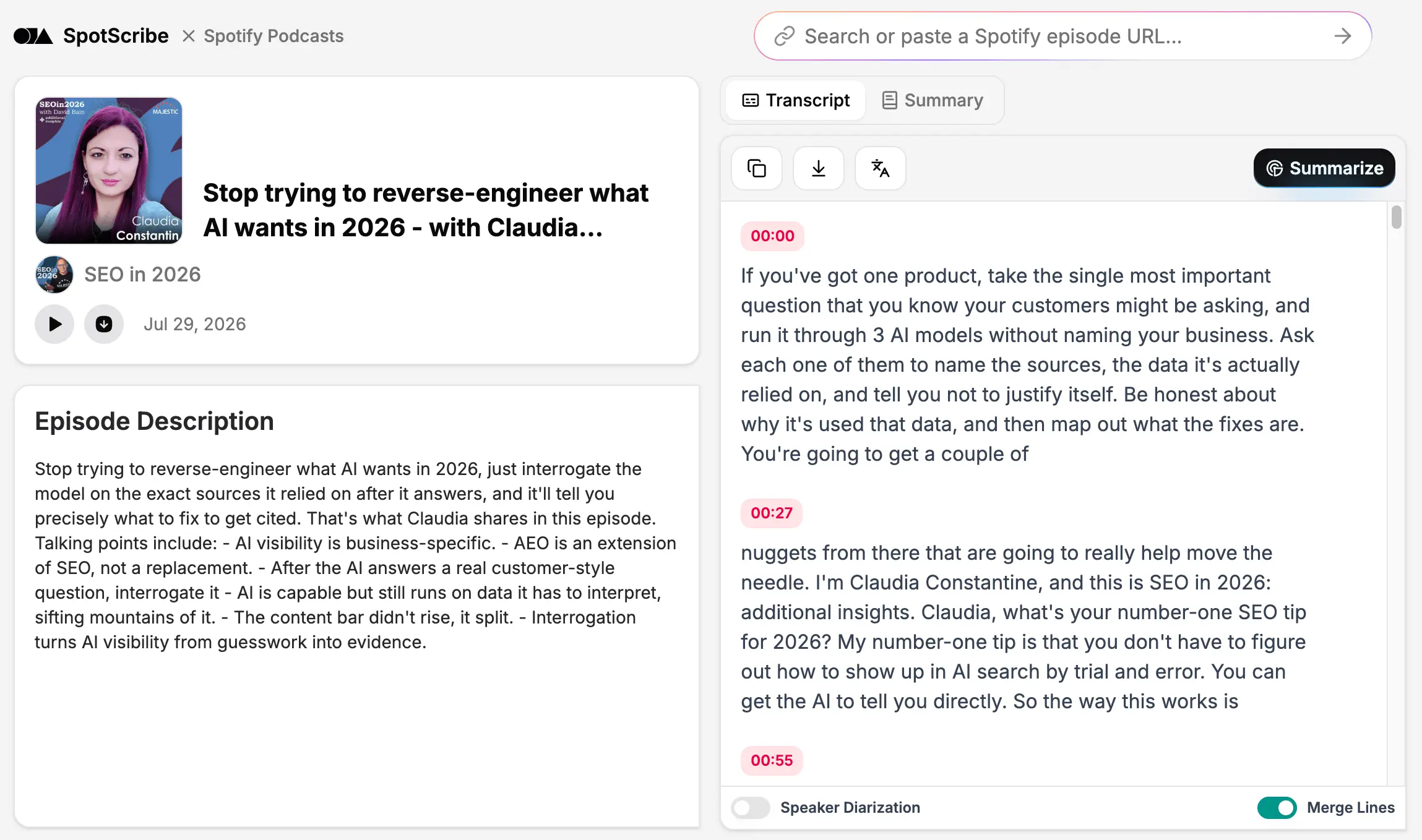This screenshot has height=840, width=1422.
Task: Click the transcript scrollbar thumb
Action: 1396,217
